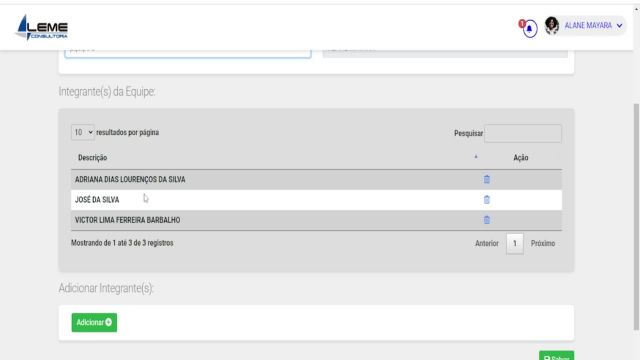Click the Leme Consultoria logo
This screenshot has width=640, height=360.
coord(42,27)
